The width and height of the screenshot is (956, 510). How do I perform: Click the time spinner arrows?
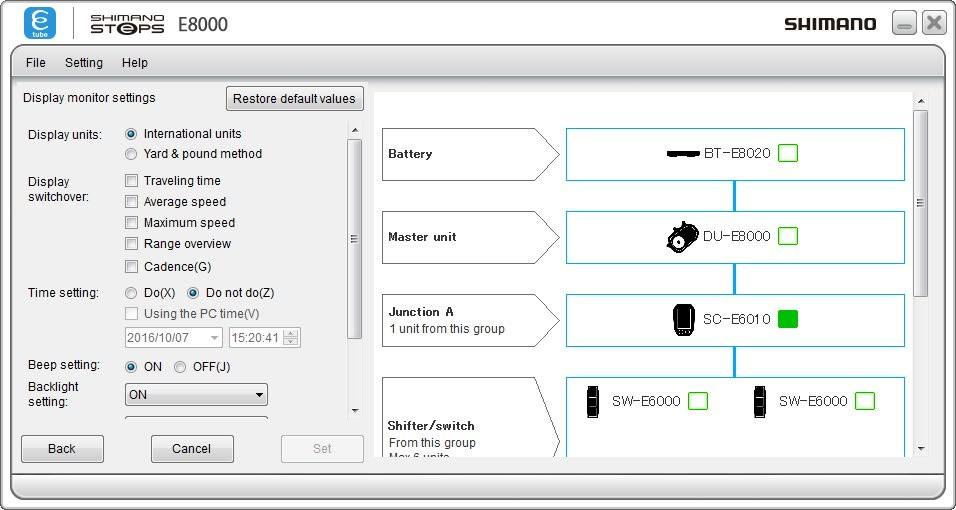291,337
